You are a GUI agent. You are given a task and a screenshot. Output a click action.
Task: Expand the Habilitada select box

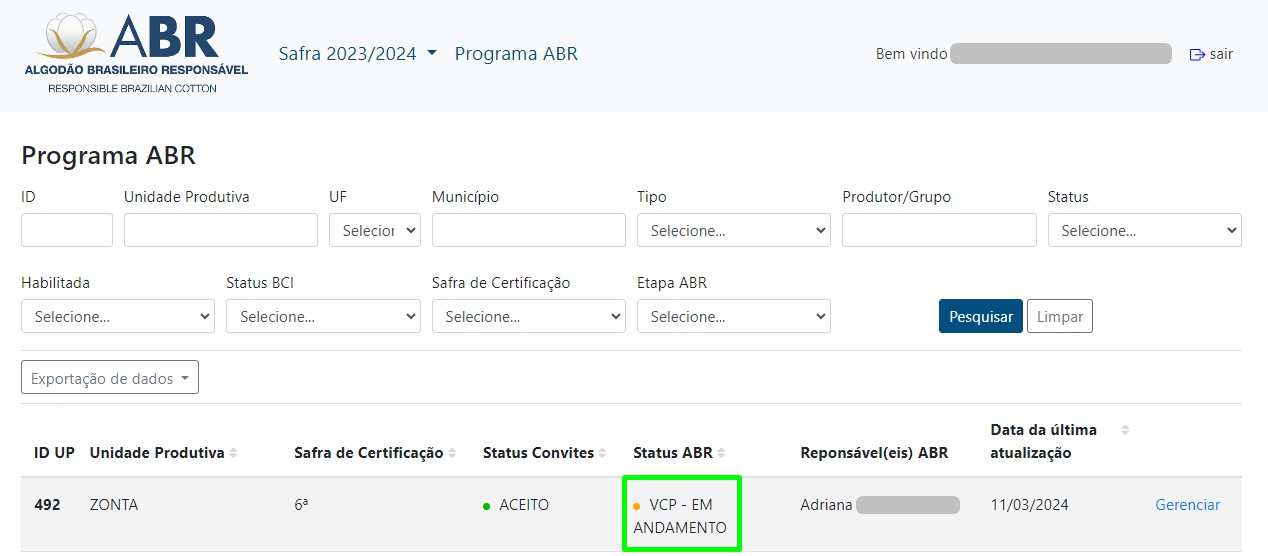[x=117, y=316]
